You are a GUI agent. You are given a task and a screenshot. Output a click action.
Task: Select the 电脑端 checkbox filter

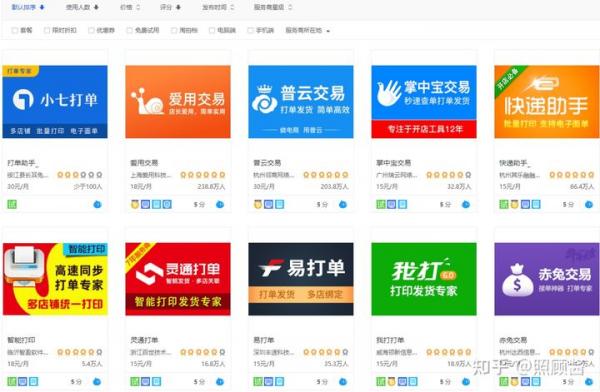212,30
